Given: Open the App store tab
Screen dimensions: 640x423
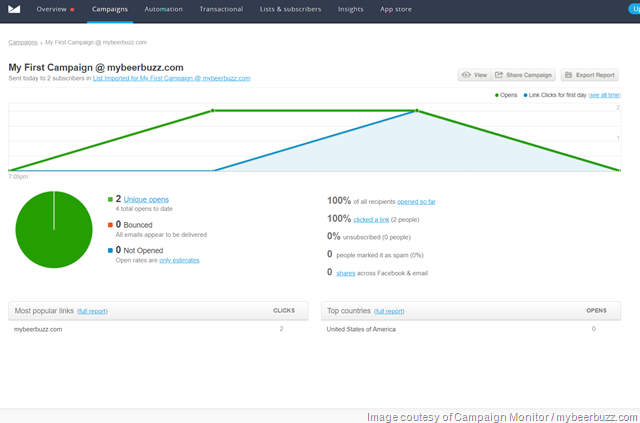Looking at the screenshot, I should click(x=396, y=9).
